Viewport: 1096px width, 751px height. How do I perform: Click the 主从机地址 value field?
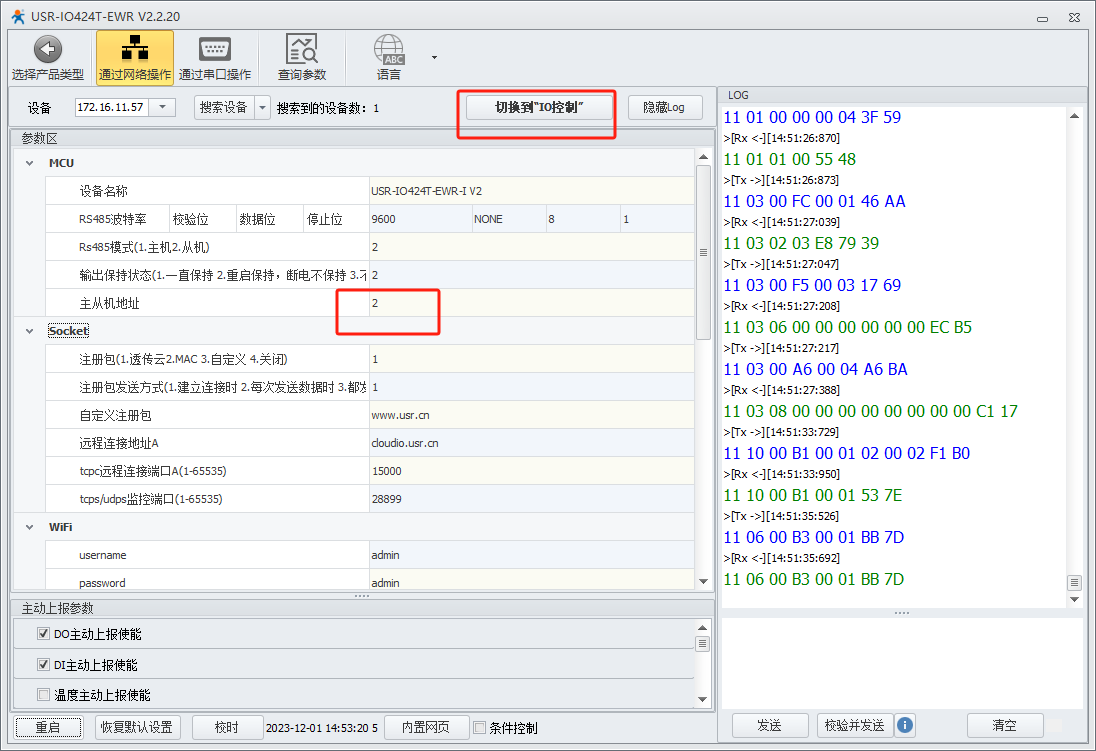(530, 303)
